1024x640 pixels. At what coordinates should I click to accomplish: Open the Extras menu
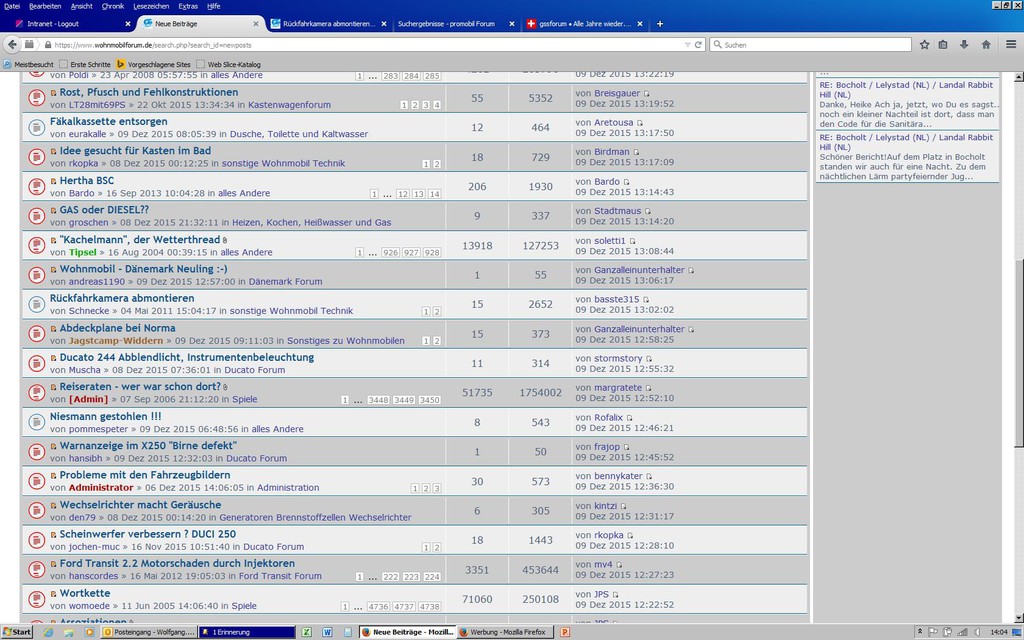tap(188, 6)
